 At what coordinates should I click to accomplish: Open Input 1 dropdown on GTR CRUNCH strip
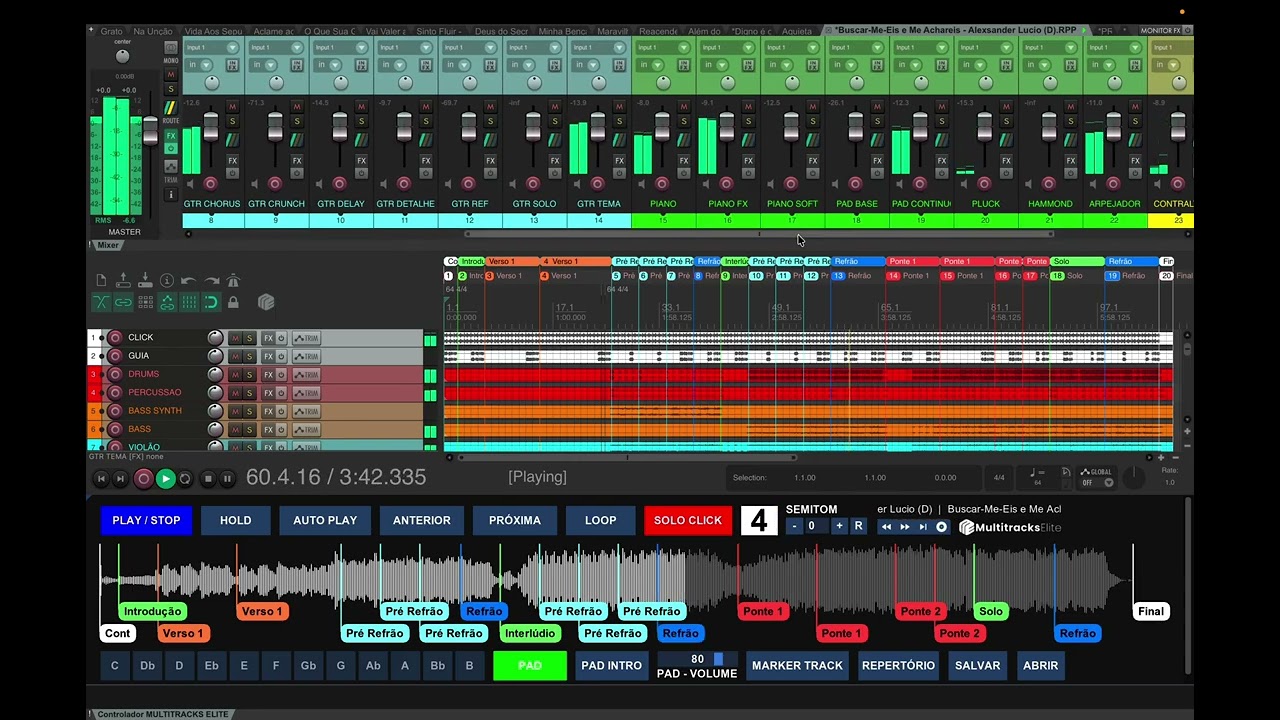[276, 47]
